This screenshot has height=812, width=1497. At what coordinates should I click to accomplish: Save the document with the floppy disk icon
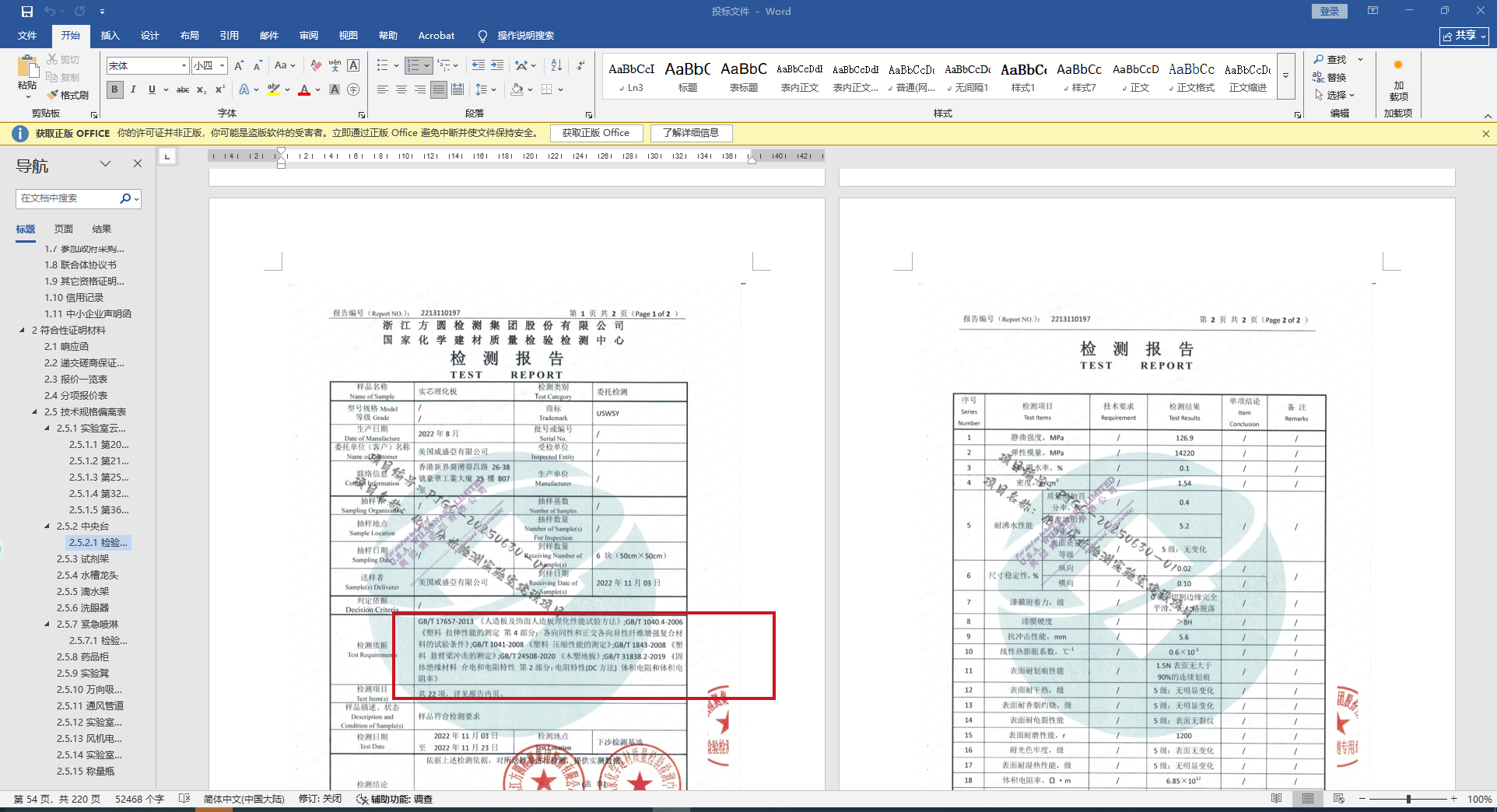26,12
